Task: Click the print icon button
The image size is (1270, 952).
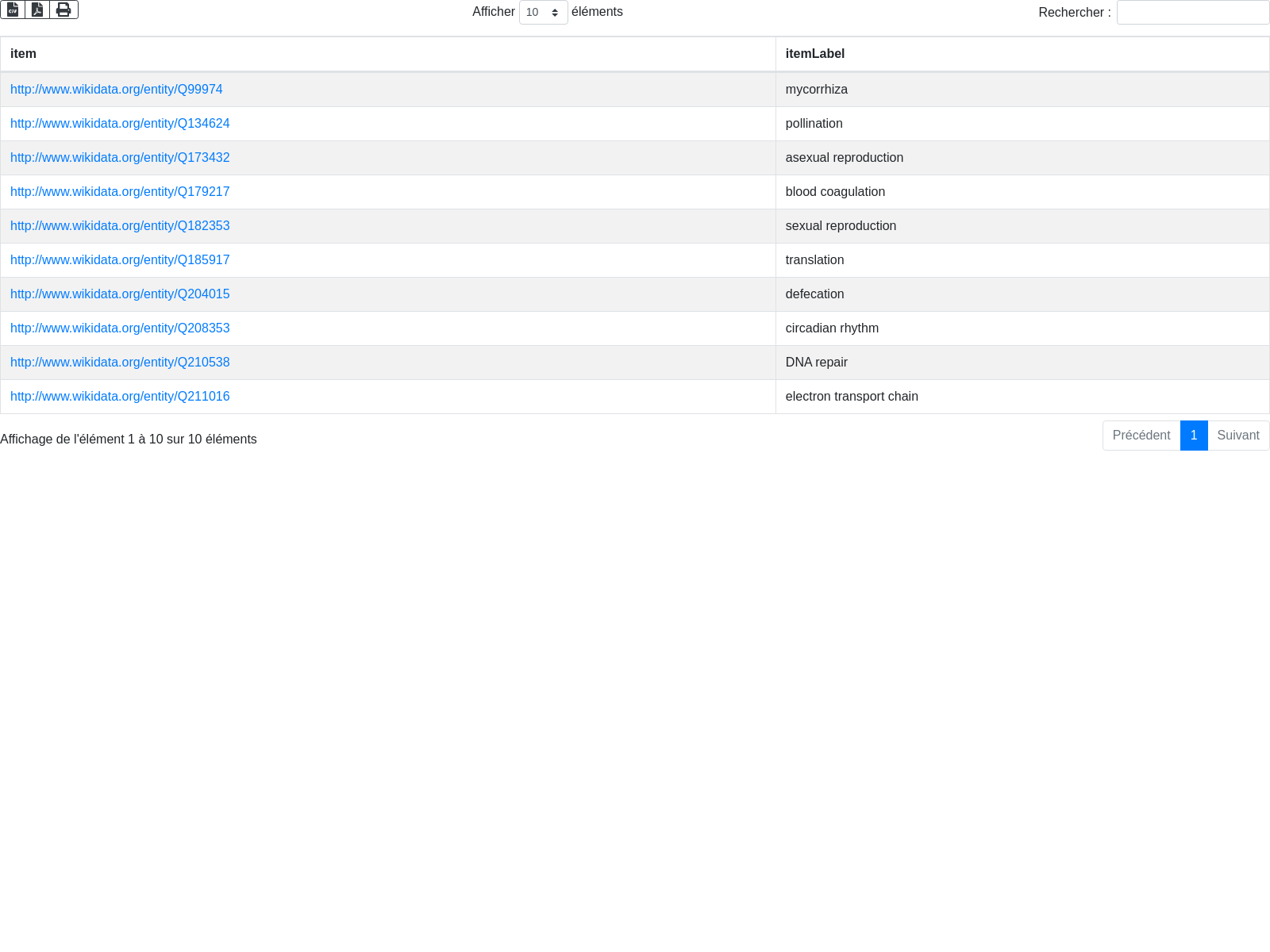Action: click(x=63, y=10)
